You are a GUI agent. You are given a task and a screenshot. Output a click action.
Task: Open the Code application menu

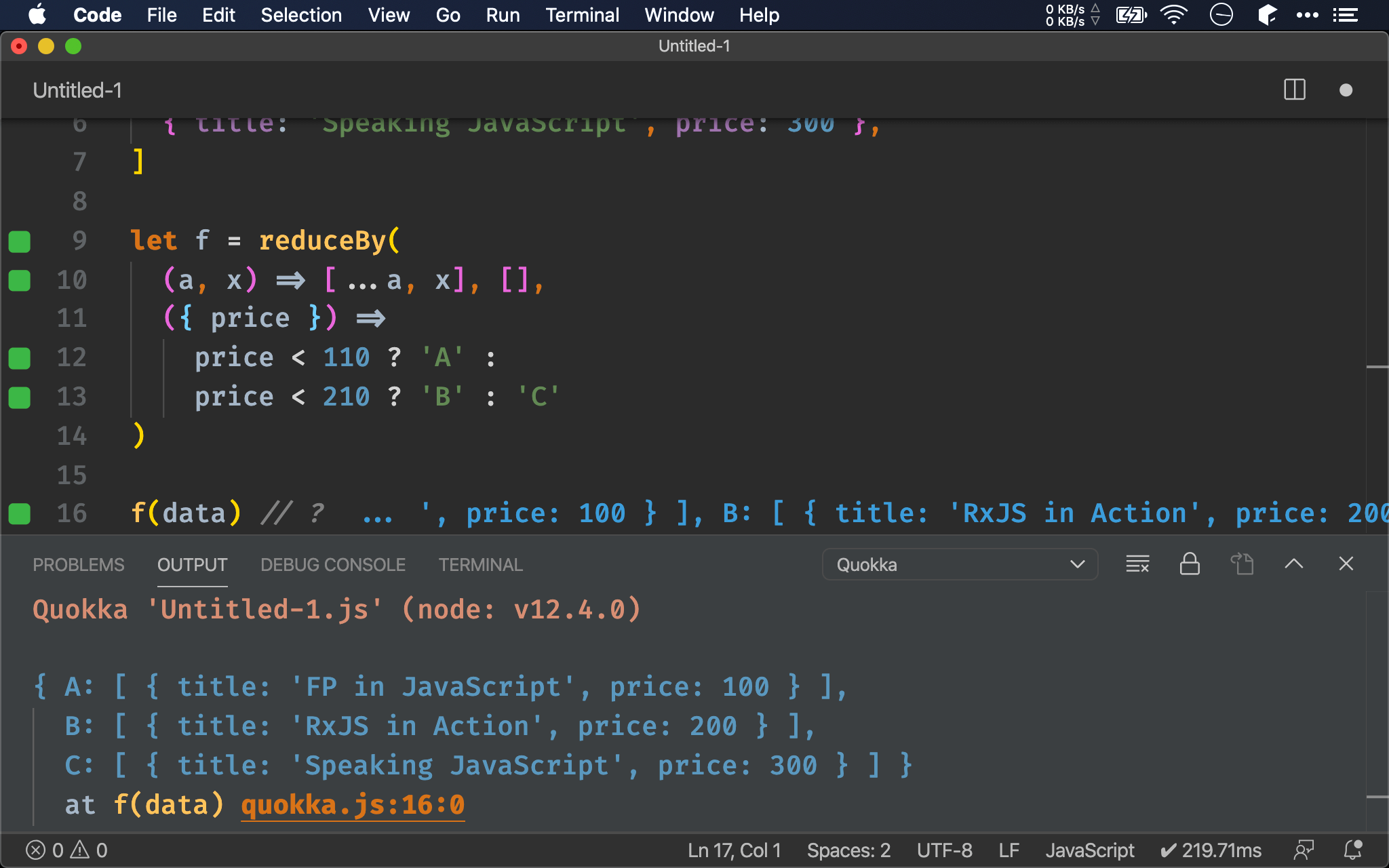97,15
